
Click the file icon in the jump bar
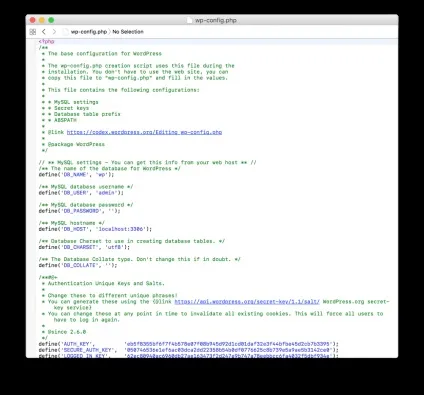click(66, 32)
